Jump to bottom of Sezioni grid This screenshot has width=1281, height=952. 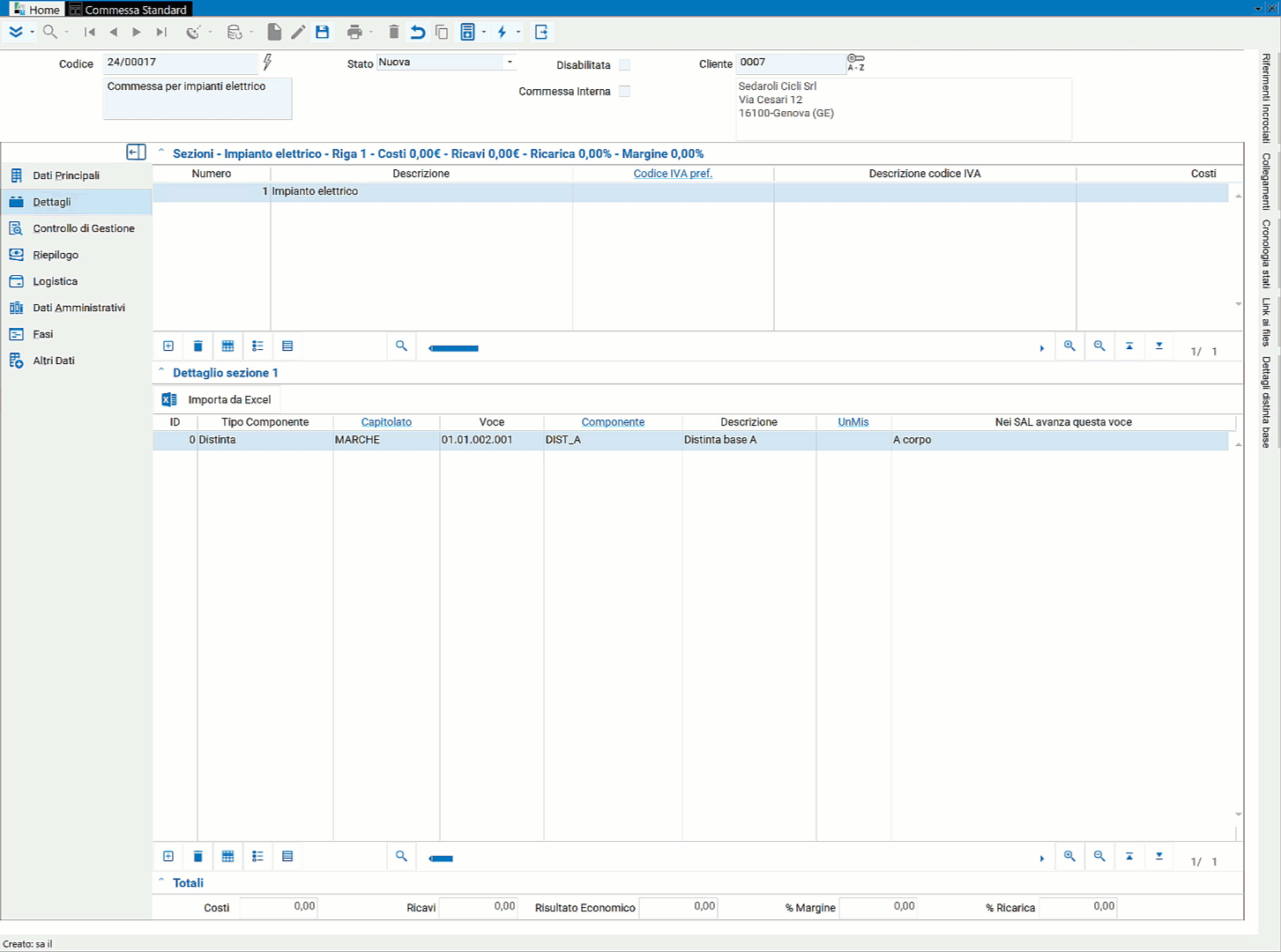[x=1159, y=346]
